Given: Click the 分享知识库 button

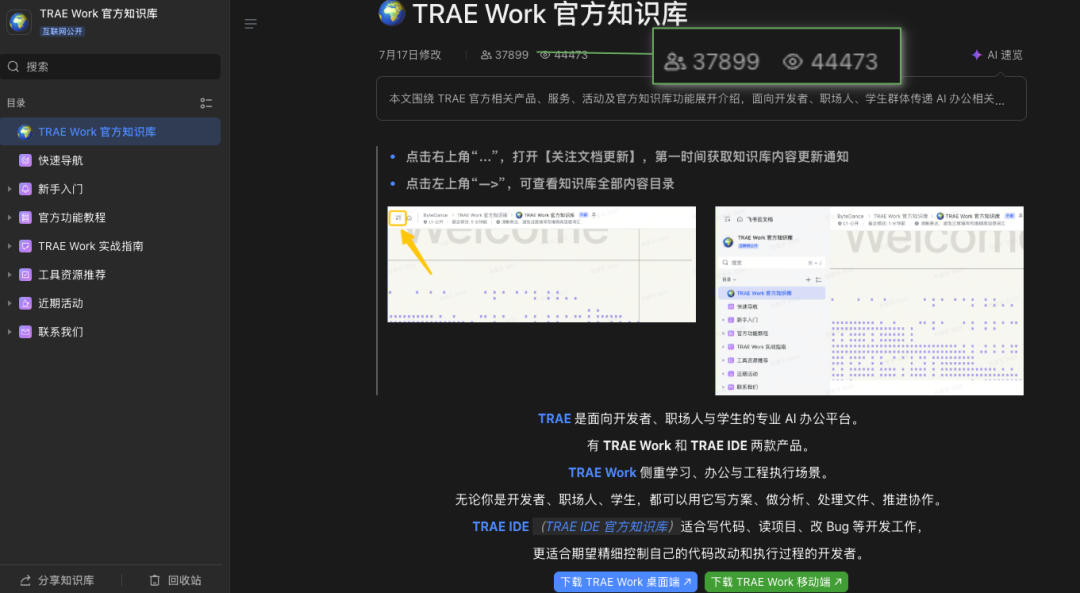Looking at the screenshot, I should (x=58, y=581).
